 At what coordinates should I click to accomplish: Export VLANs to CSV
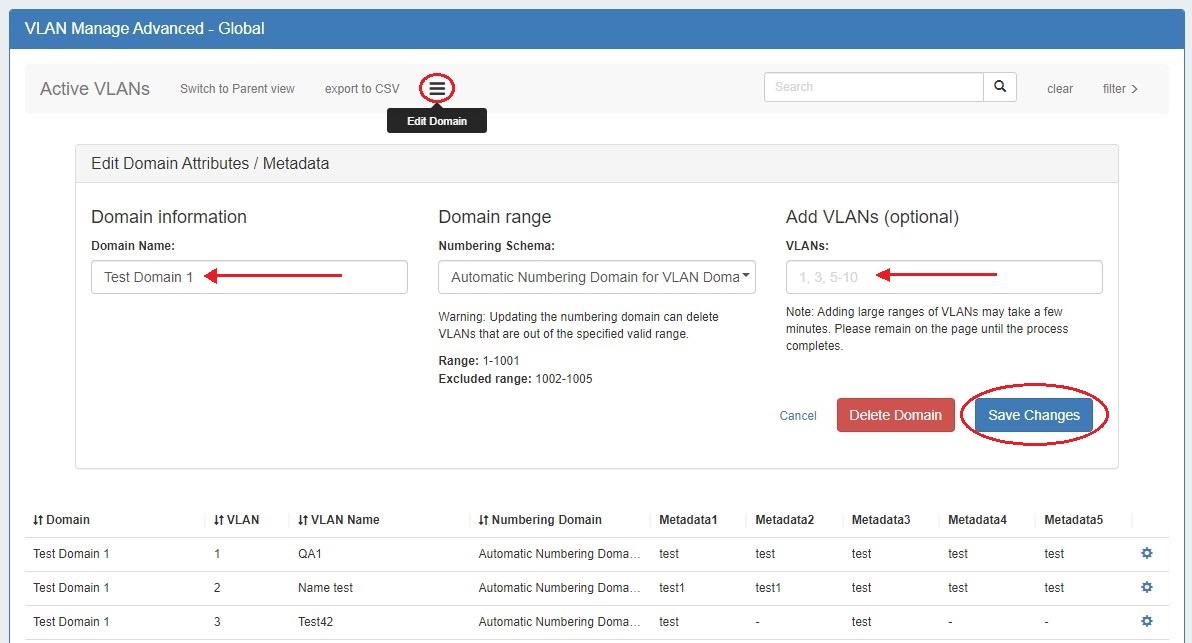click(x=361, y=89)
